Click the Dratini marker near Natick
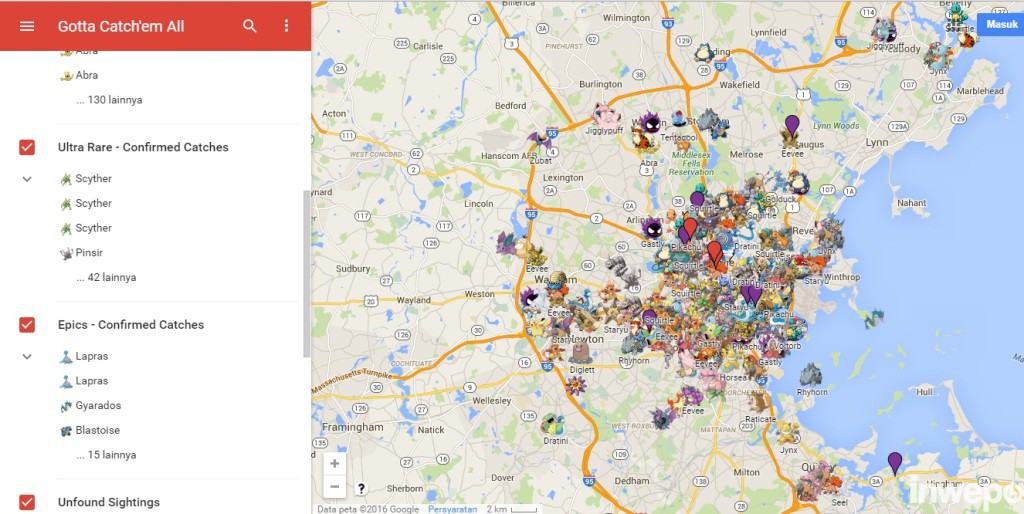This screenshot has height=514, width=1024. pyautogui.click(x=552, y=425)
